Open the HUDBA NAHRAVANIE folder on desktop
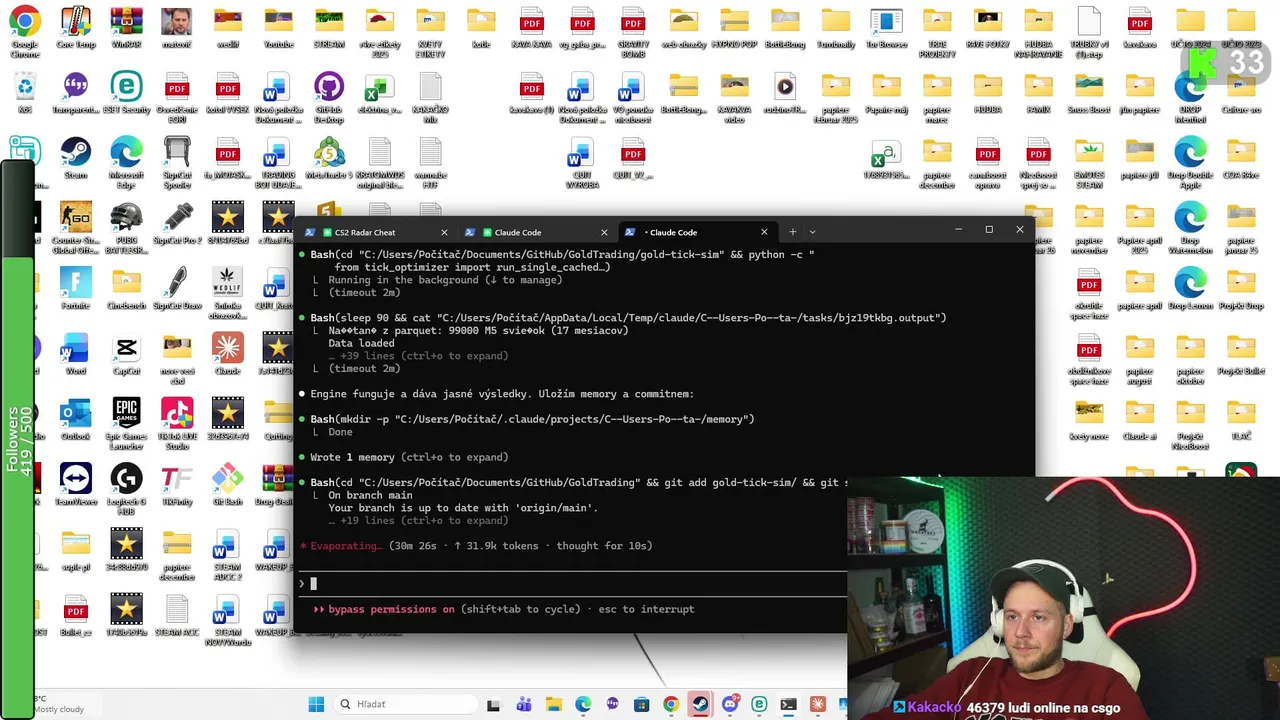 coord(1038,31)
